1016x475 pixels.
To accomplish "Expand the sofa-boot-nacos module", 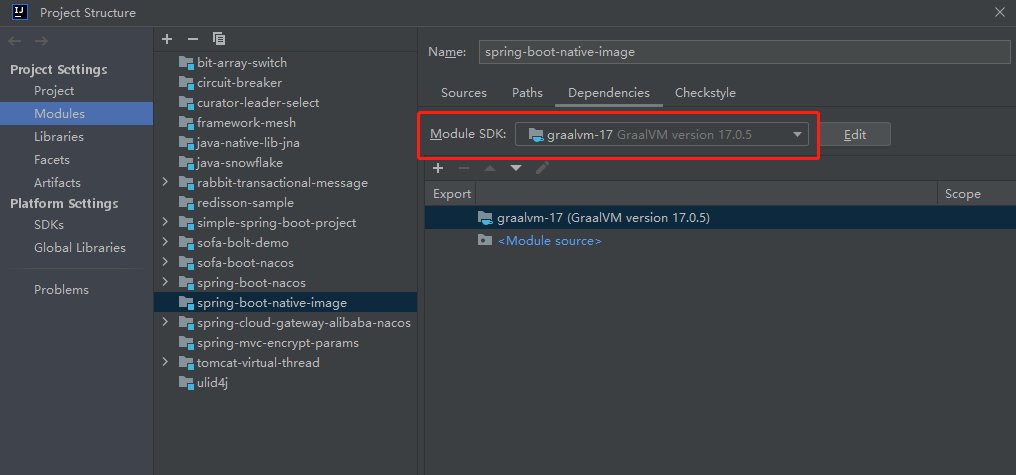I will 165,262.
